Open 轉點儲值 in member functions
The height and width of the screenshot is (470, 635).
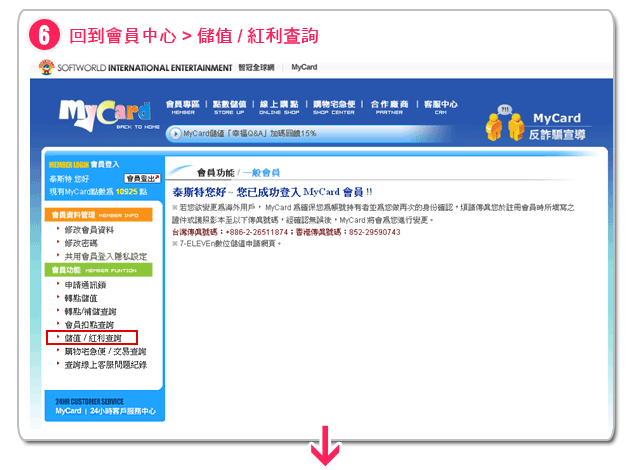point(81,298)
